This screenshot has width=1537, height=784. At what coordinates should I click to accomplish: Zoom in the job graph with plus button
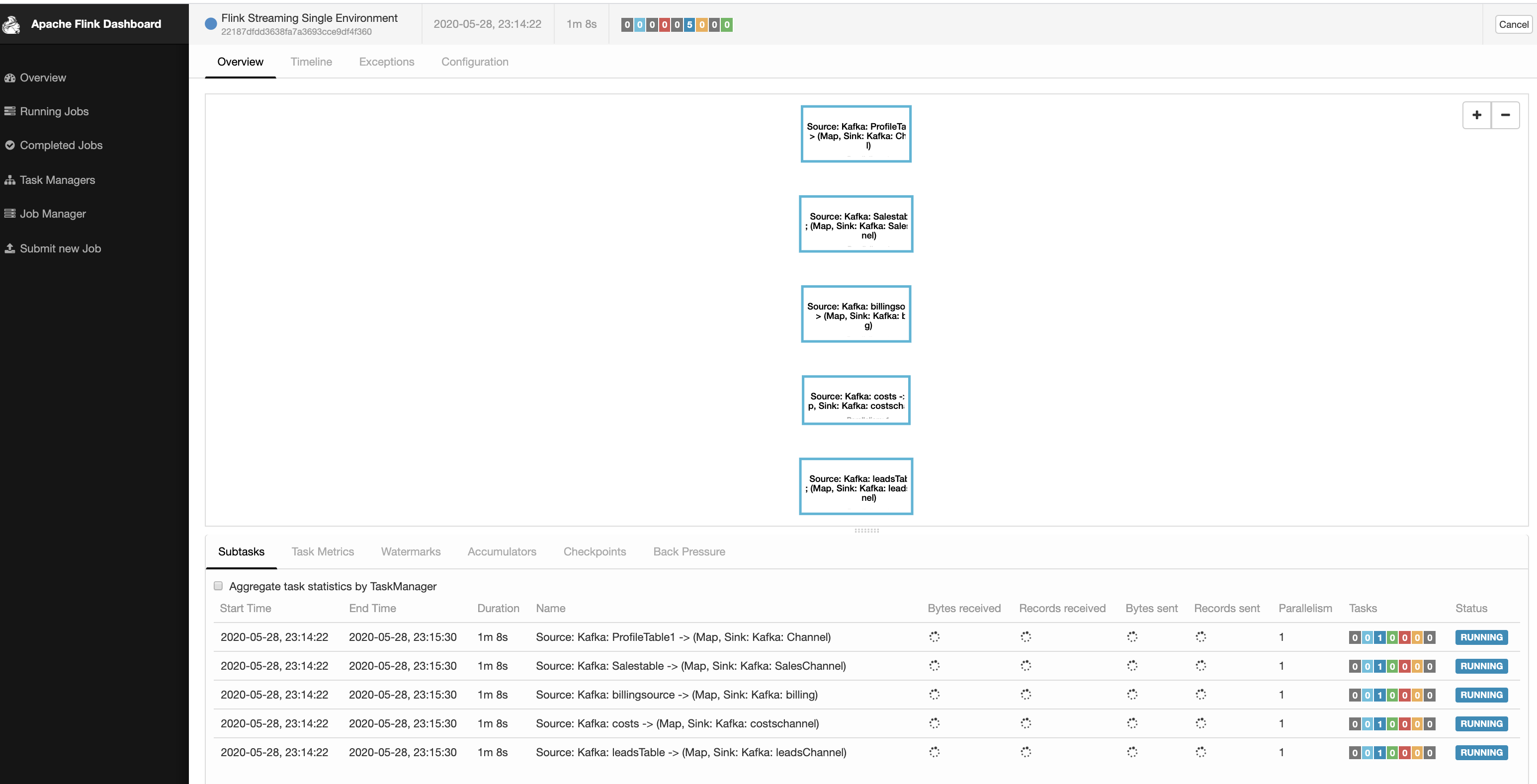click(1476, 115)
